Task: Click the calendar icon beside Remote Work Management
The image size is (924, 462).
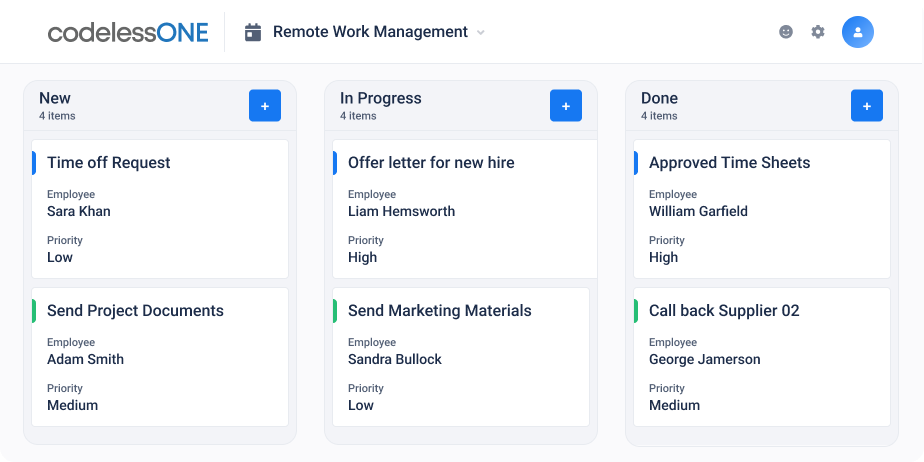Action: (253, 32)
